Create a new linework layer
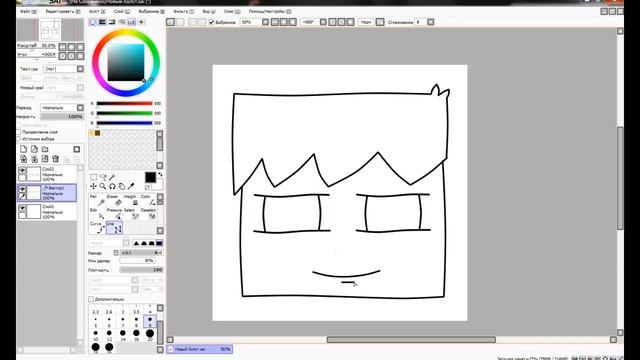 point(34,149)
